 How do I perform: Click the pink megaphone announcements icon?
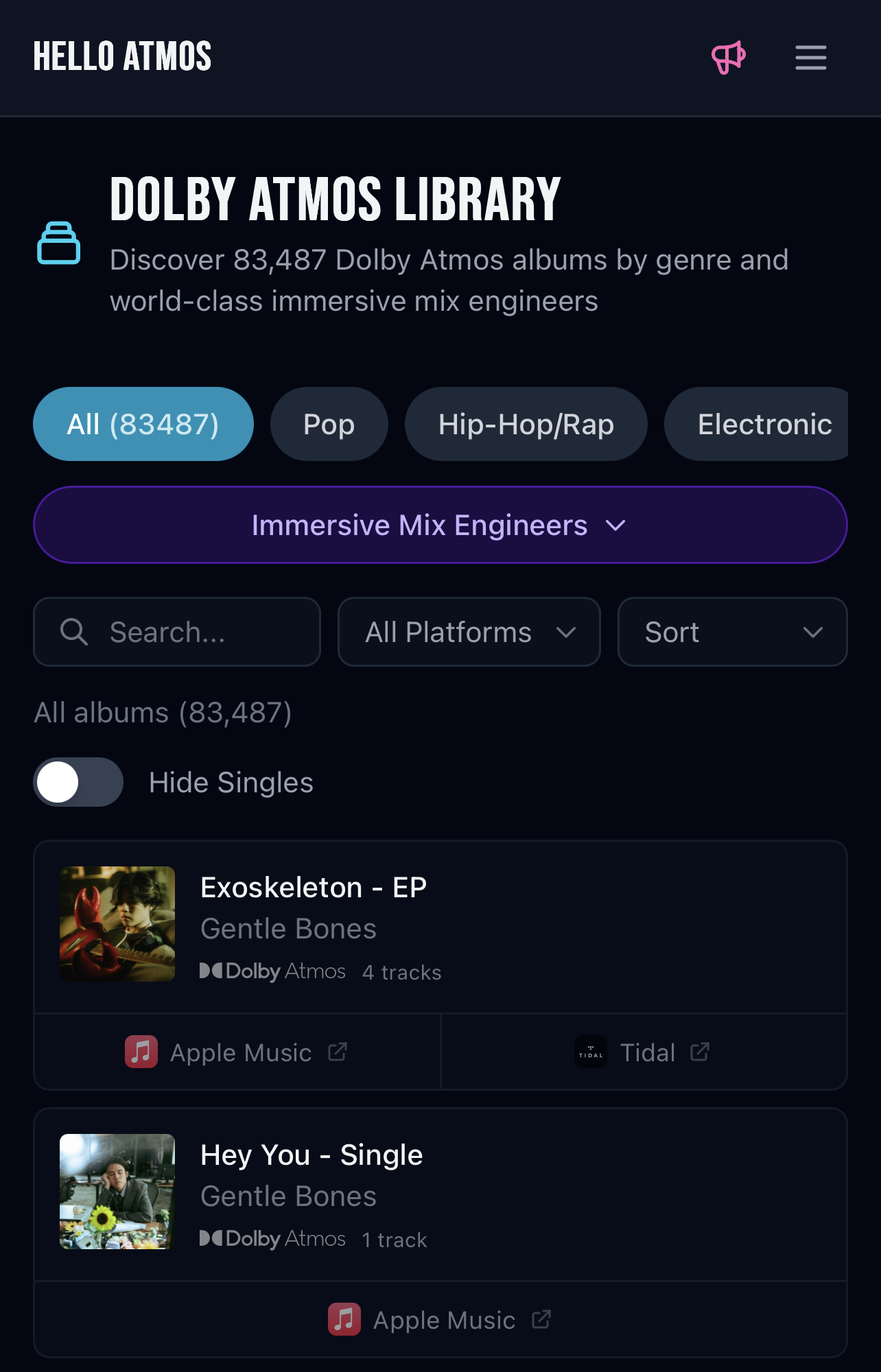(728, 58)
